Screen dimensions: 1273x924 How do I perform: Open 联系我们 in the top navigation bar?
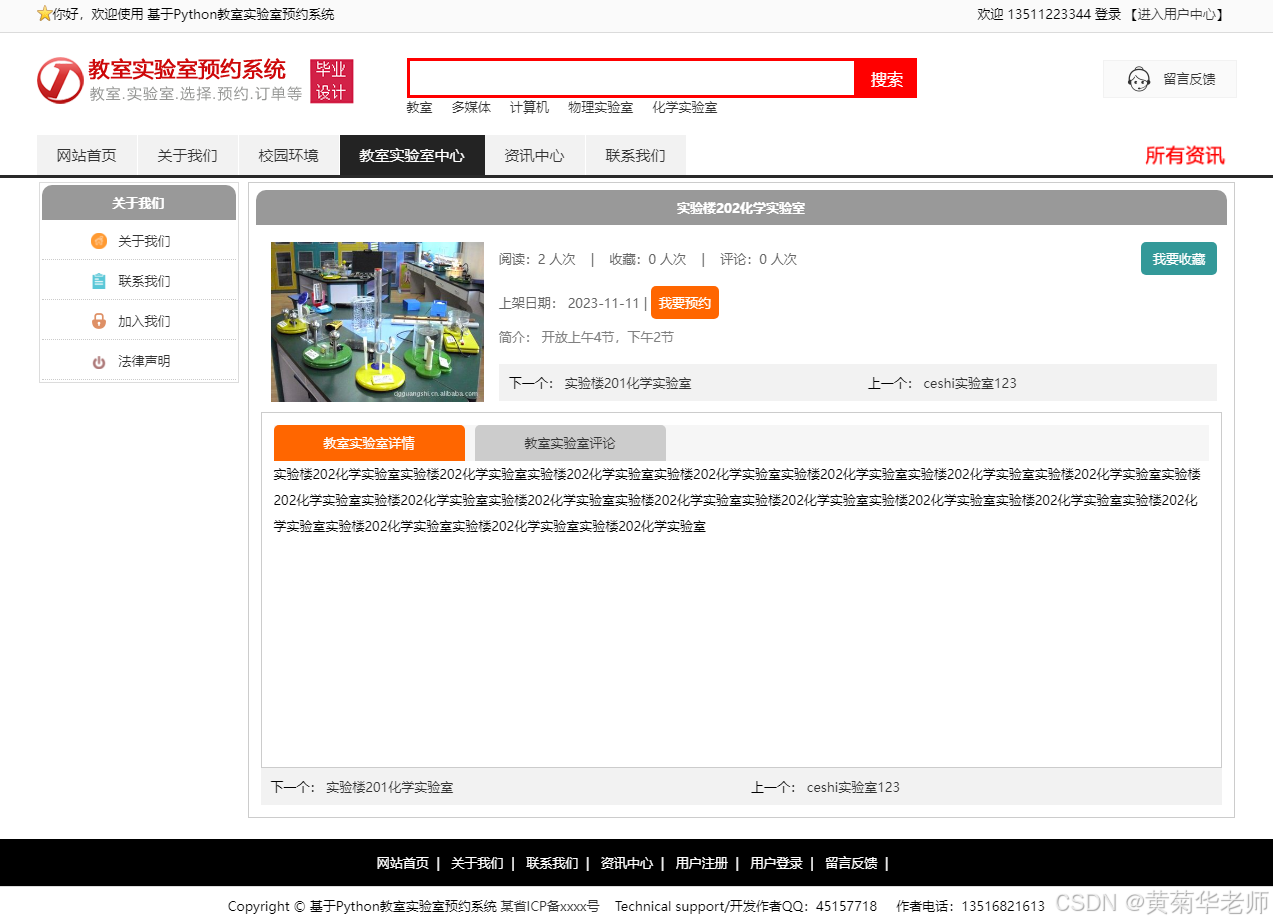pos(635,155)
